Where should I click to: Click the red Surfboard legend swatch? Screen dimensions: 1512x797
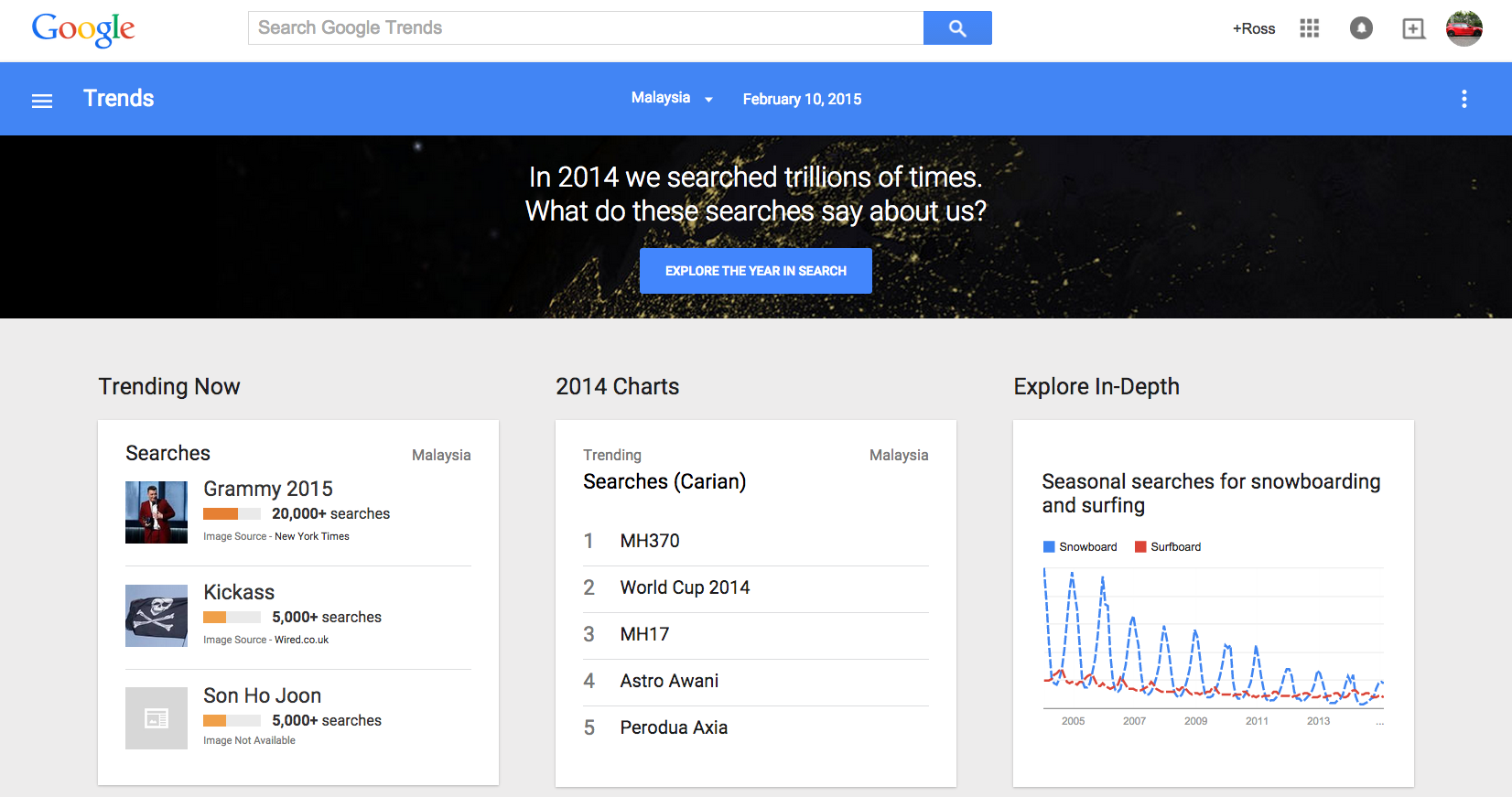coord(1140,547)
